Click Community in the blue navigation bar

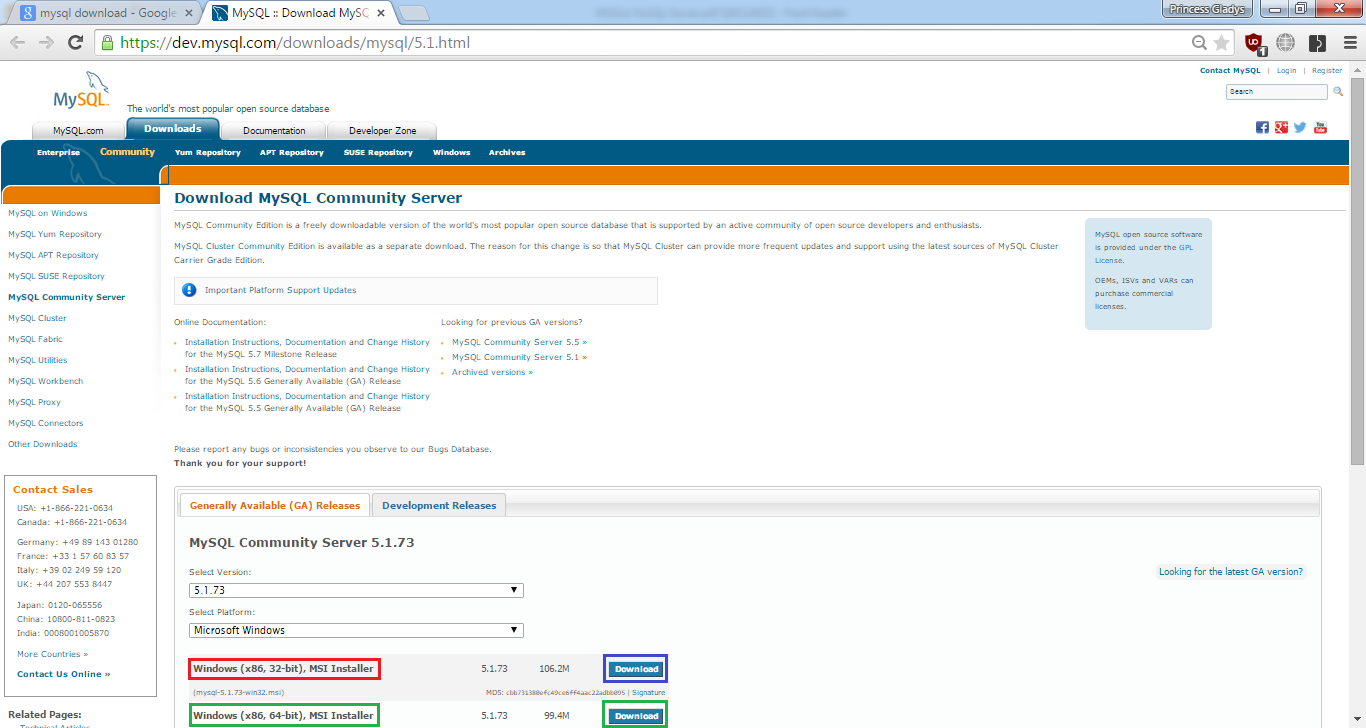tap(127, 152)
